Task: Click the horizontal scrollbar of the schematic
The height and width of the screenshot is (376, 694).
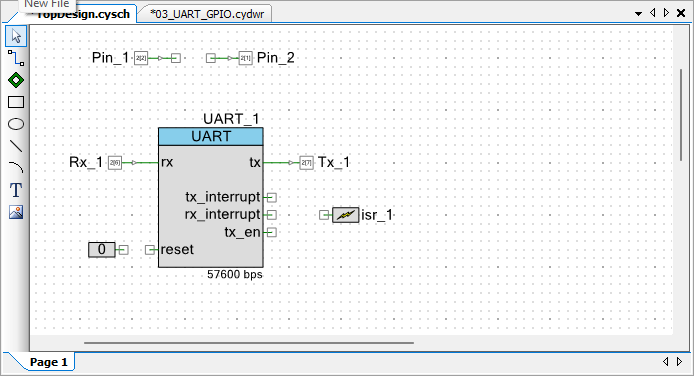Action: [249, 342]
